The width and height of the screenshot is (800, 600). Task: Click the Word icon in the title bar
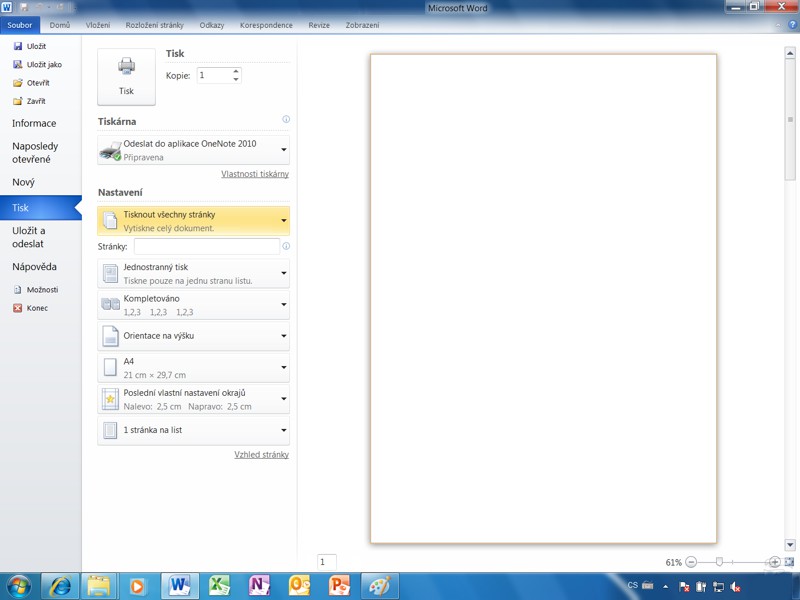[x=7, y=7]
